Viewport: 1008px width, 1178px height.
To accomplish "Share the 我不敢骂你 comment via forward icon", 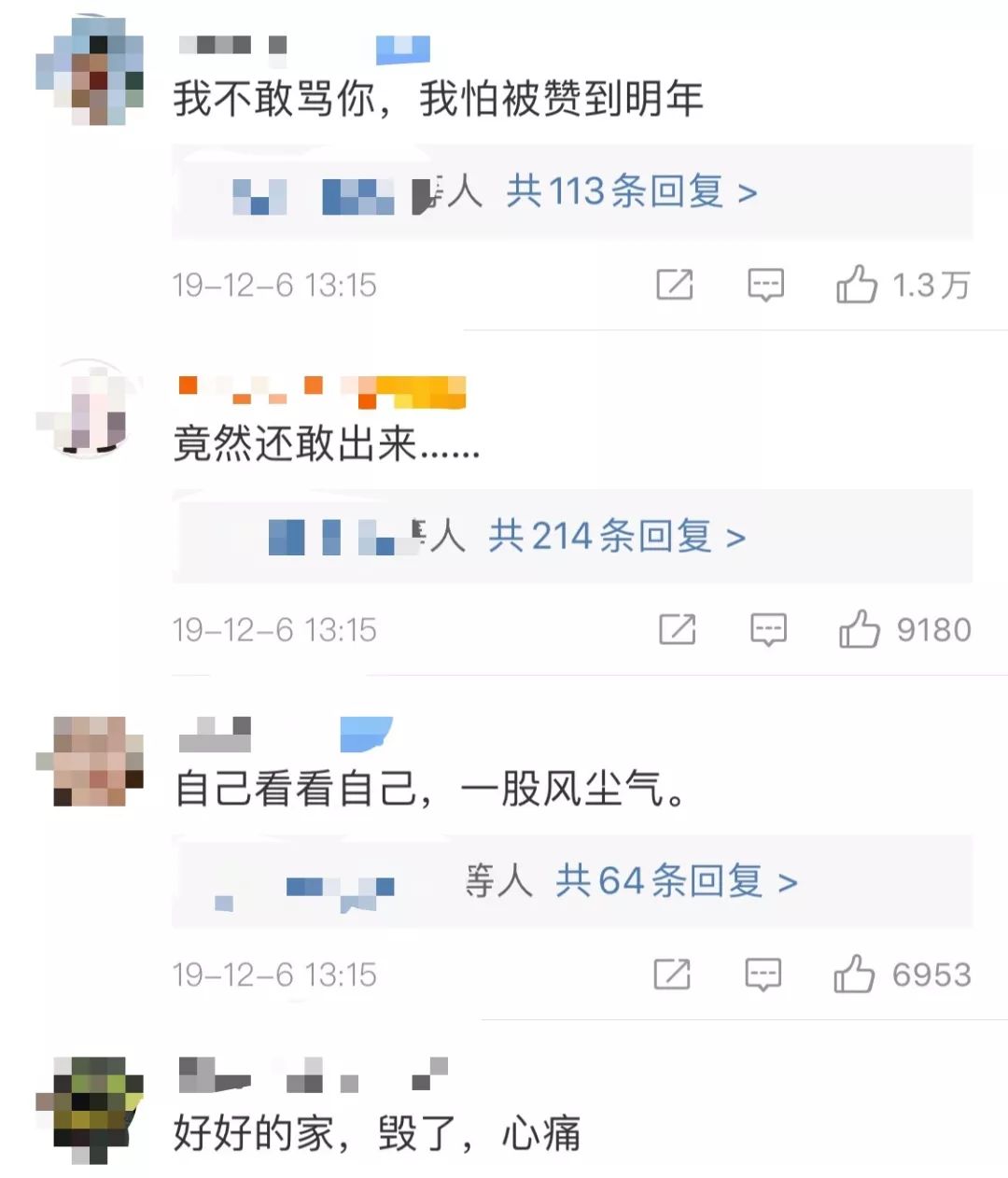I will (x=675, y=284).
